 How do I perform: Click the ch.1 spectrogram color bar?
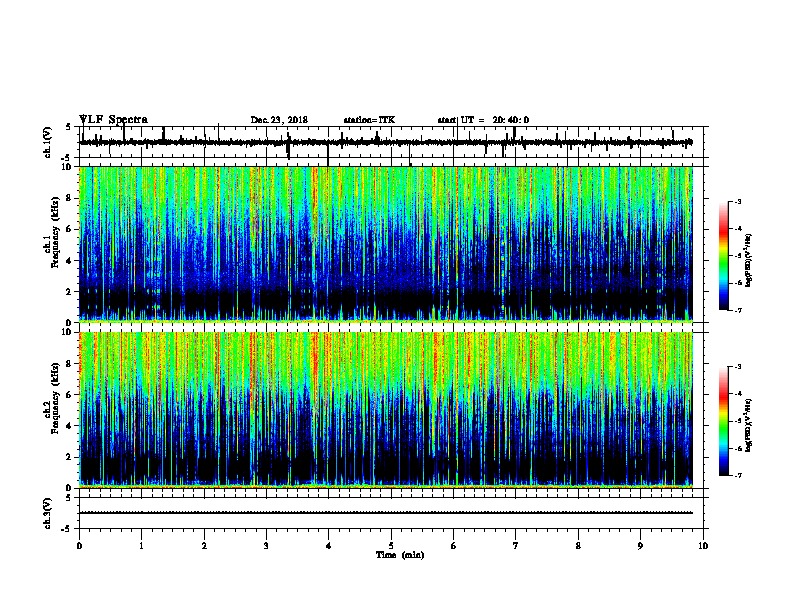click(724, 256)
